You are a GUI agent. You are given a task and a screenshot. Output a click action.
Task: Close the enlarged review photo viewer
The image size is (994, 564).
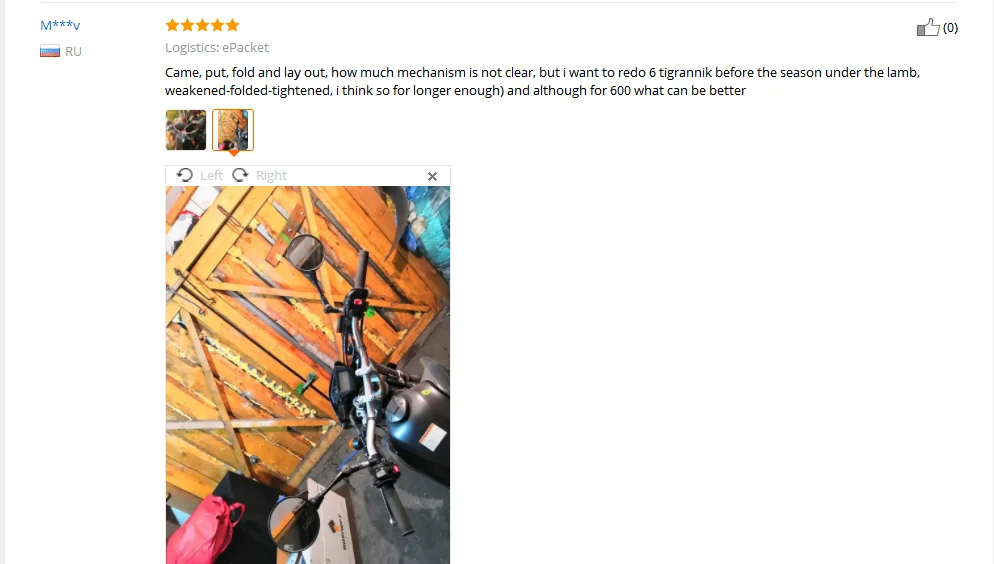coord(432,176)
